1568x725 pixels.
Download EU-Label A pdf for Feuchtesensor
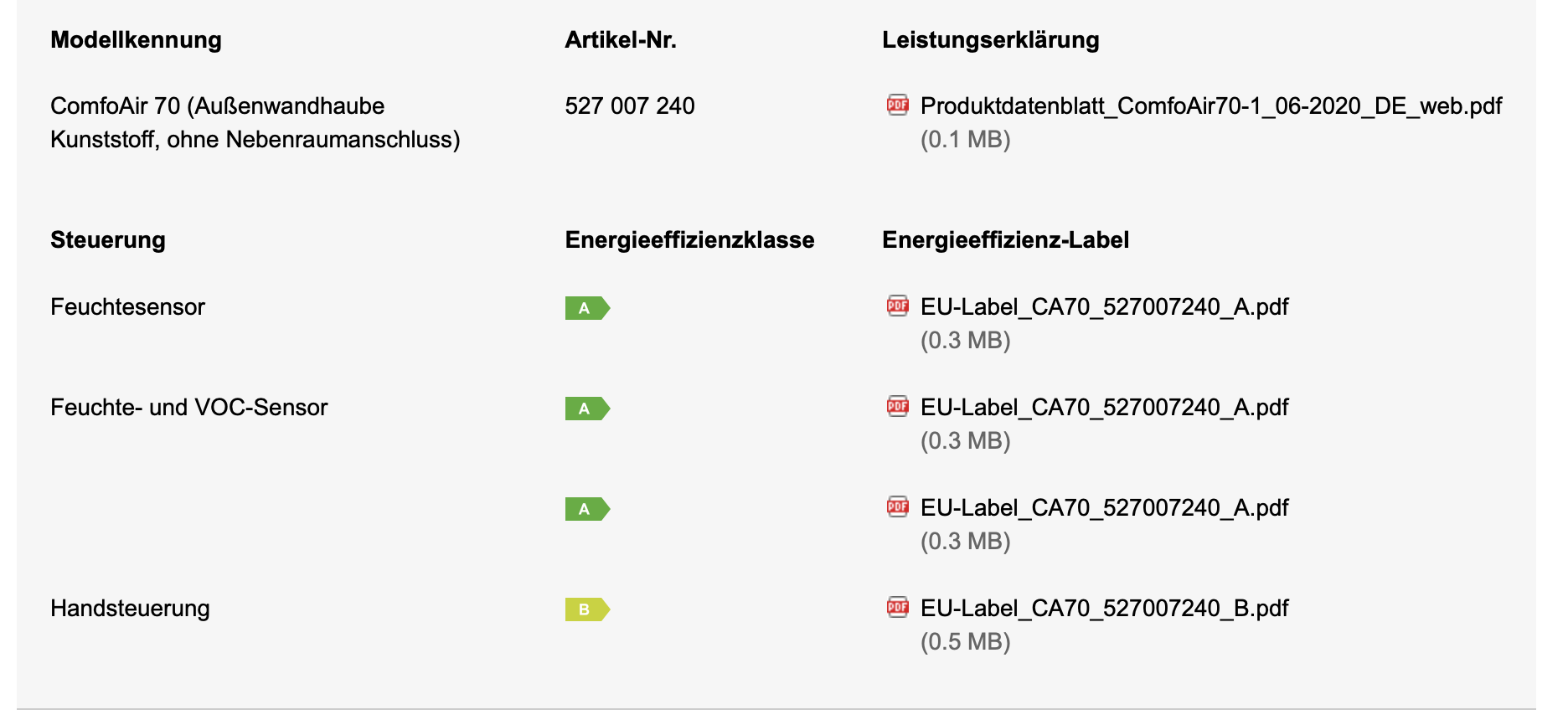point(1104,307)
